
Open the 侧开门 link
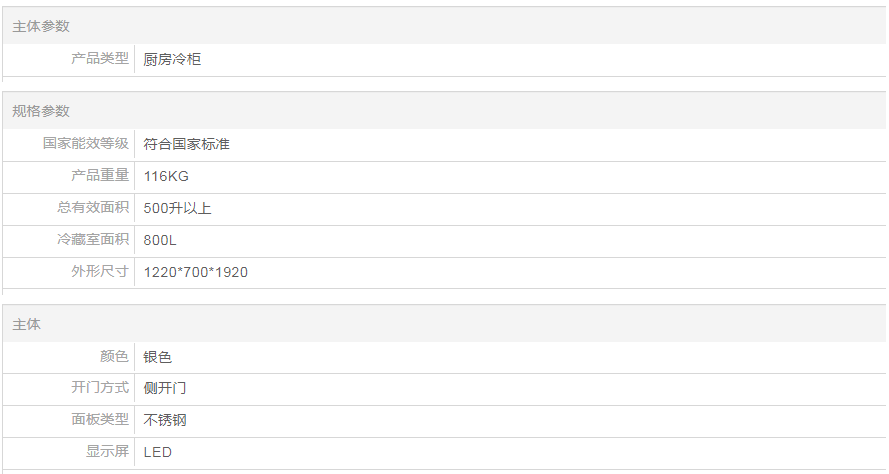point(165,388)
